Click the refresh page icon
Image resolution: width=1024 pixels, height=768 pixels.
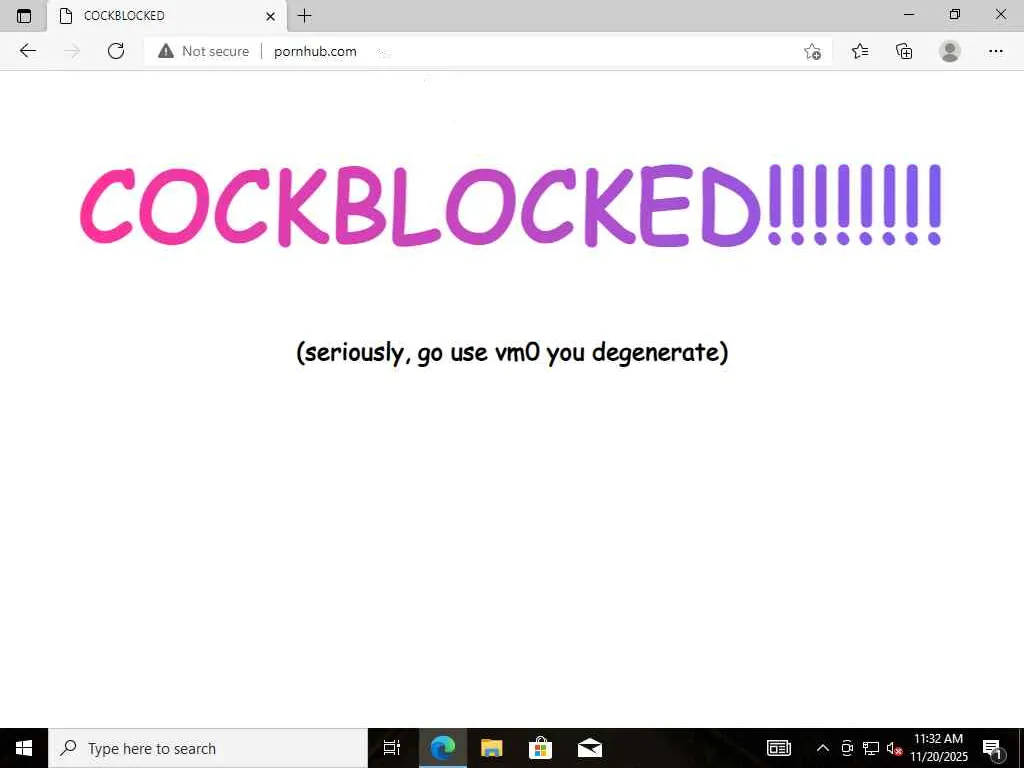click(x=116, y=51)
